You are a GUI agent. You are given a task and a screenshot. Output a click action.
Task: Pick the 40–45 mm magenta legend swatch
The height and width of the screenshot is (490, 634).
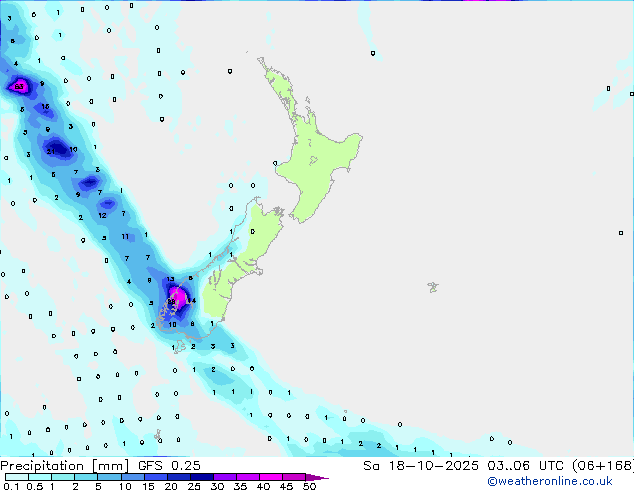coord(271,477)
